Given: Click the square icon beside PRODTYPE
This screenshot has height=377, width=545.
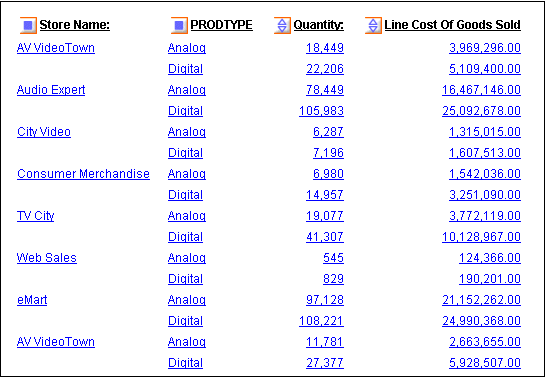Looking at the screenshot, I should [x=179, y=25].
